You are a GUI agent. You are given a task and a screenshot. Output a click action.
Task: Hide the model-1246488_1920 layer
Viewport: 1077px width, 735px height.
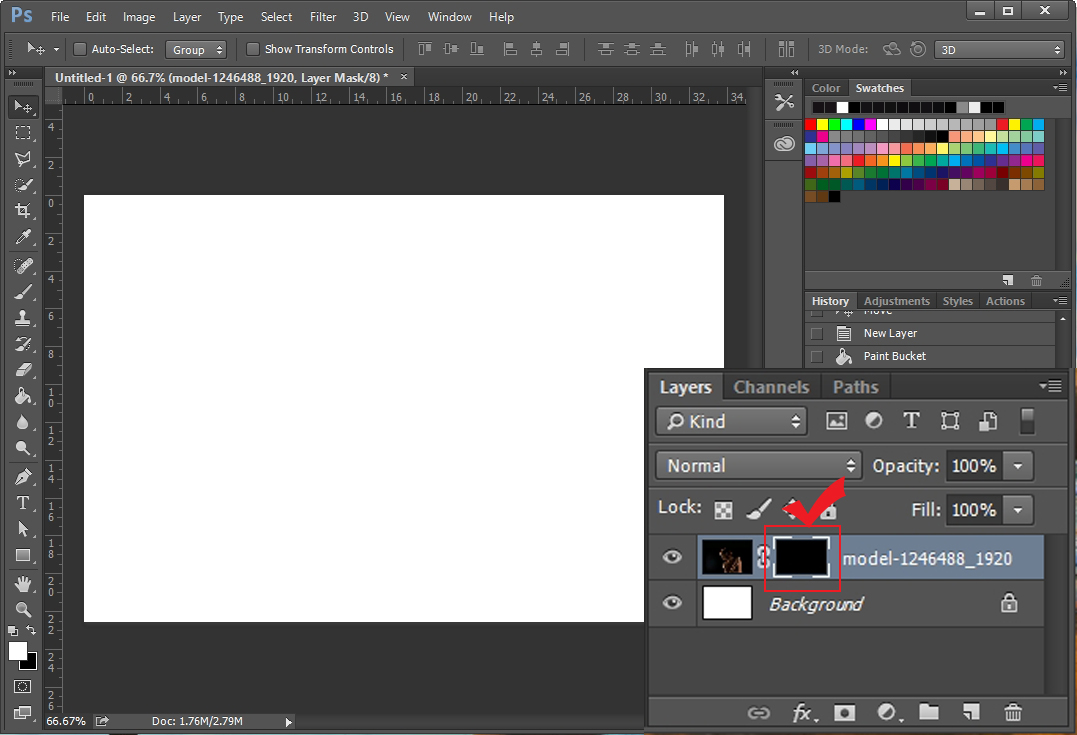coord(672,556)
